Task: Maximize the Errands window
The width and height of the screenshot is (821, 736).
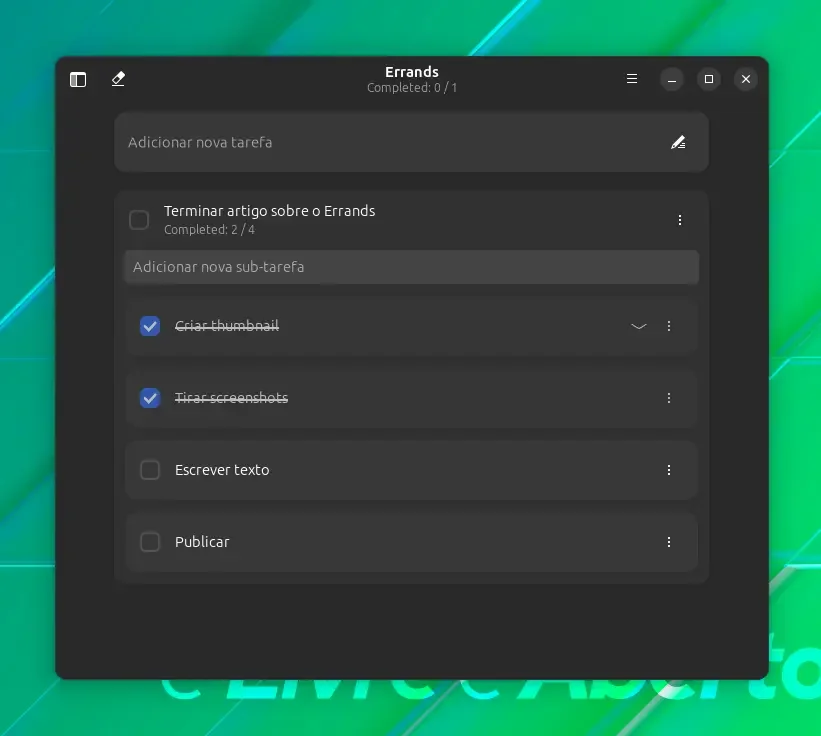Action: 709,79
